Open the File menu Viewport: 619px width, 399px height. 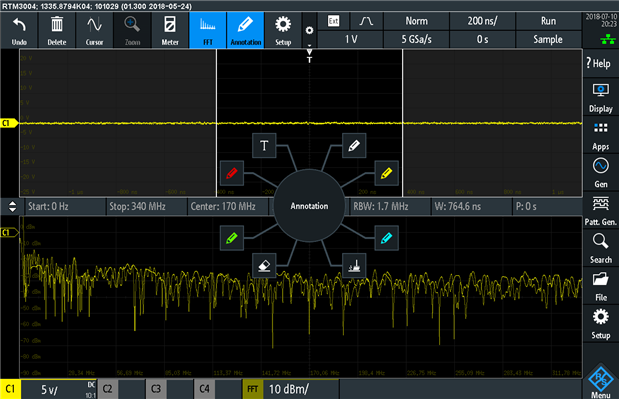click(x=600, y=286)
